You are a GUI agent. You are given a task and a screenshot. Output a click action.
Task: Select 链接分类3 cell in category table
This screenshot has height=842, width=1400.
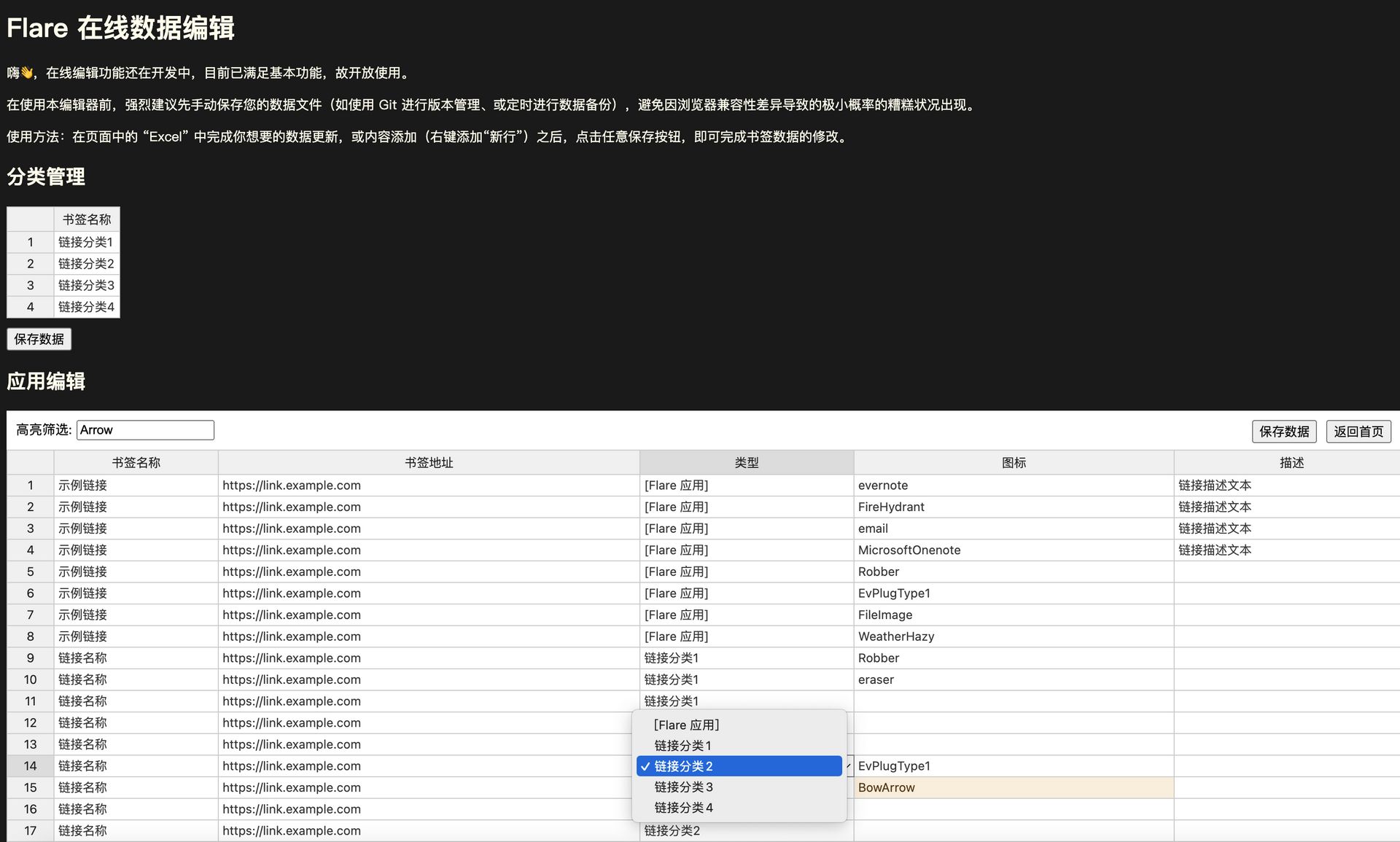pyautogui.click(x=86, y=285)
